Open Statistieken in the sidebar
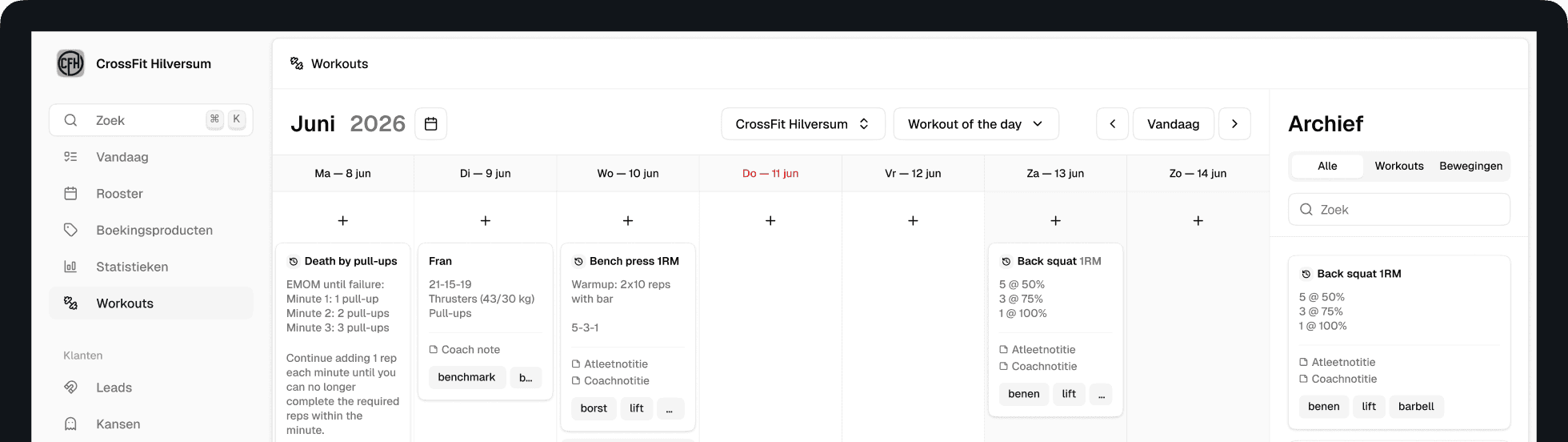Viewport: 1568px width, 442px height. tap(151, 267)
